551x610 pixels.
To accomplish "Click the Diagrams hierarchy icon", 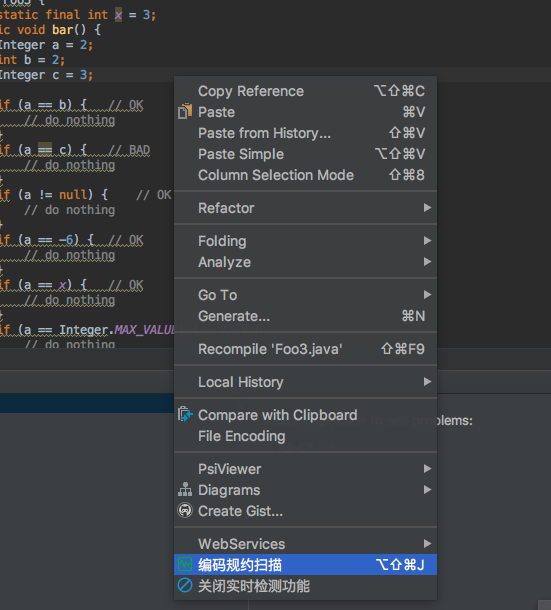I will pyautogui.click(x=185, y=489).
